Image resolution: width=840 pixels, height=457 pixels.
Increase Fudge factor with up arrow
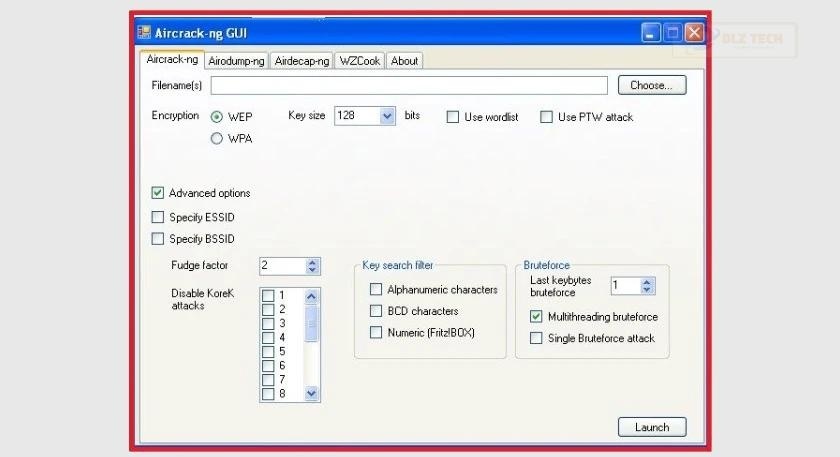pyautogui.click(x=312, y=262)
